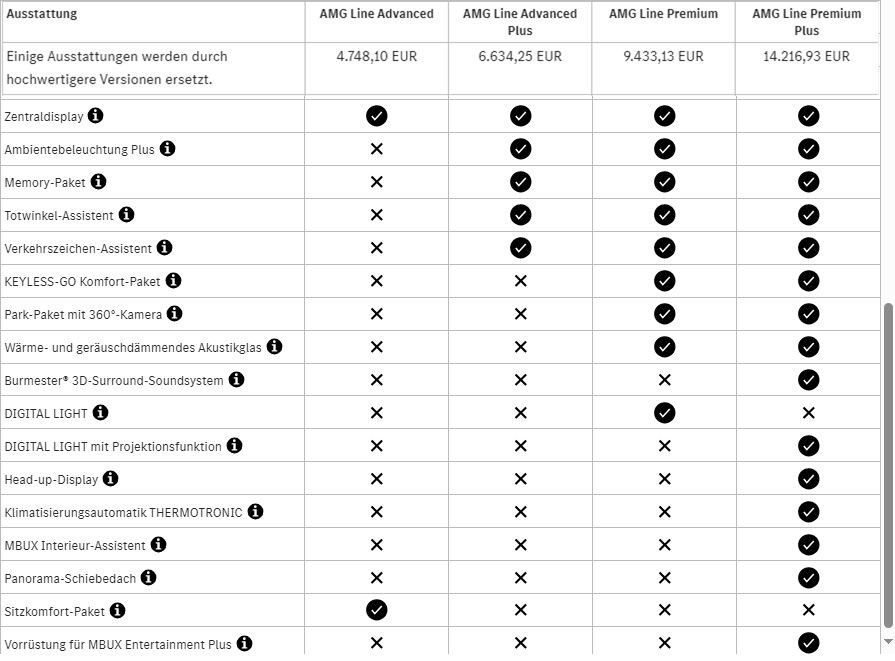Show Memory-Paket info tooltip icon
This screenshot has height=661, width=895.
[98, 182]
